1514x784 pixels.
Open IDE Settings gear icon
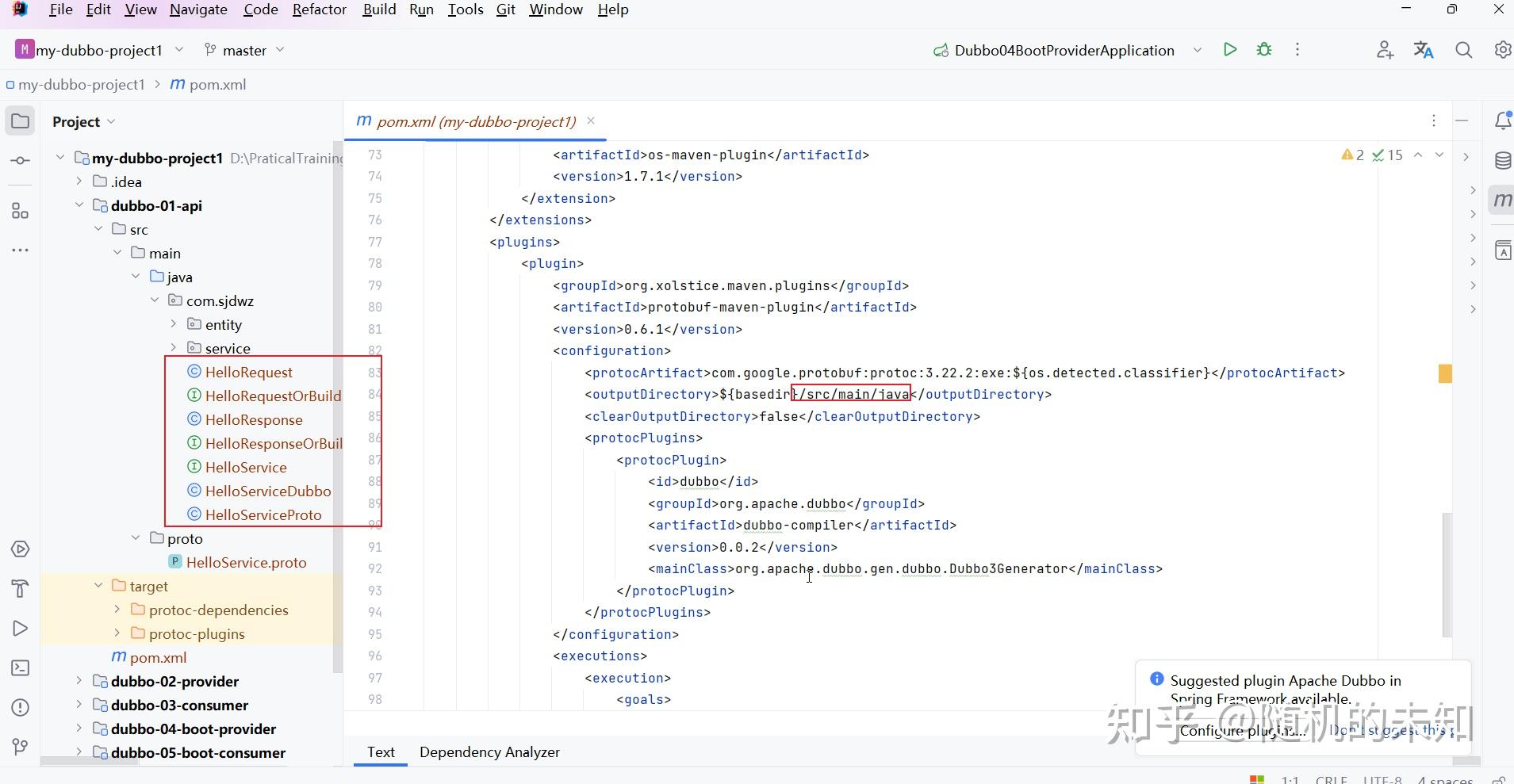(x=1503, y=49)
